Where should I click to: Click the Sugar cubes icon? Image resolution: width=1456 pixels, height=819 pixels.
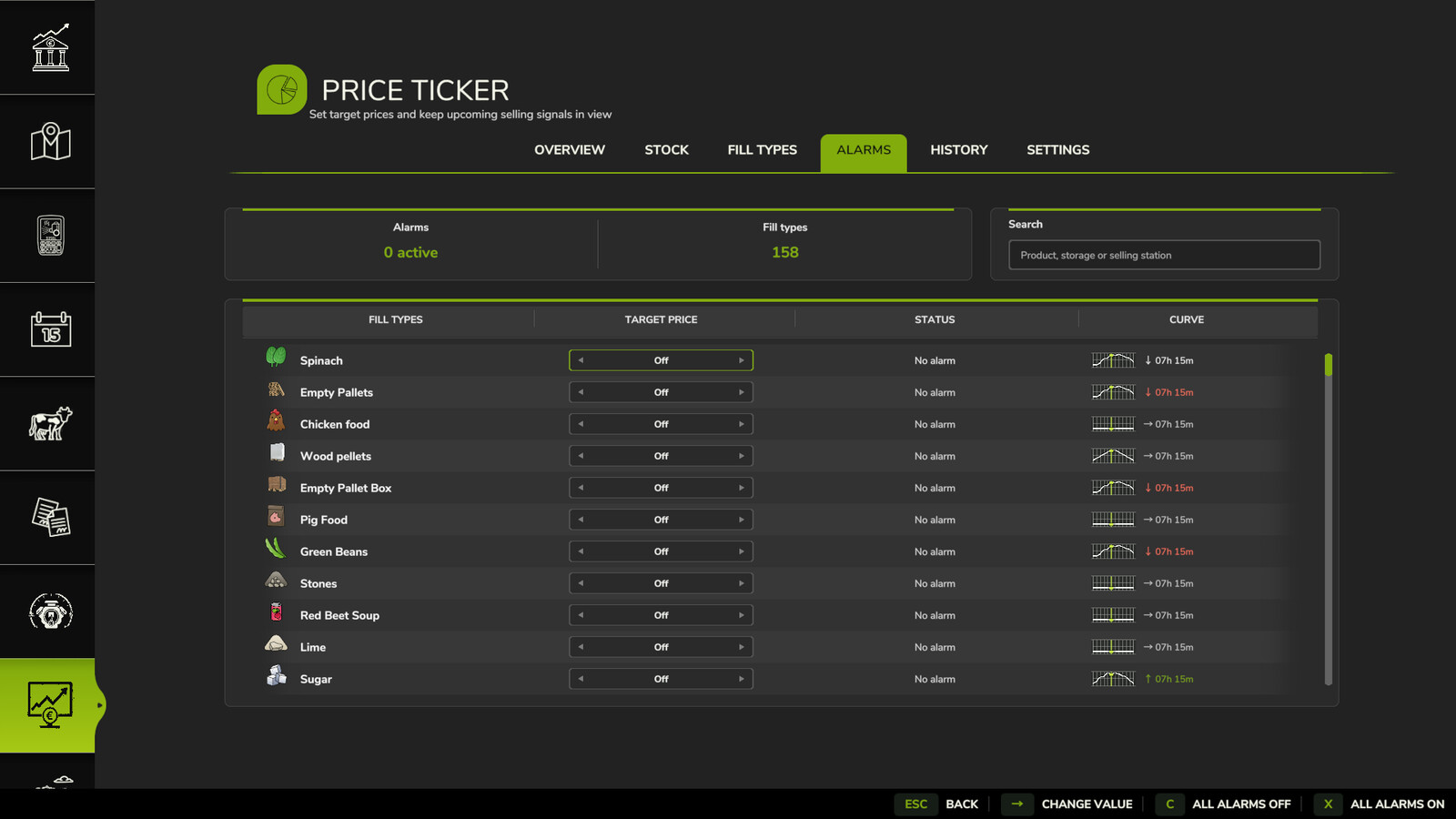(x=276, y=675)
